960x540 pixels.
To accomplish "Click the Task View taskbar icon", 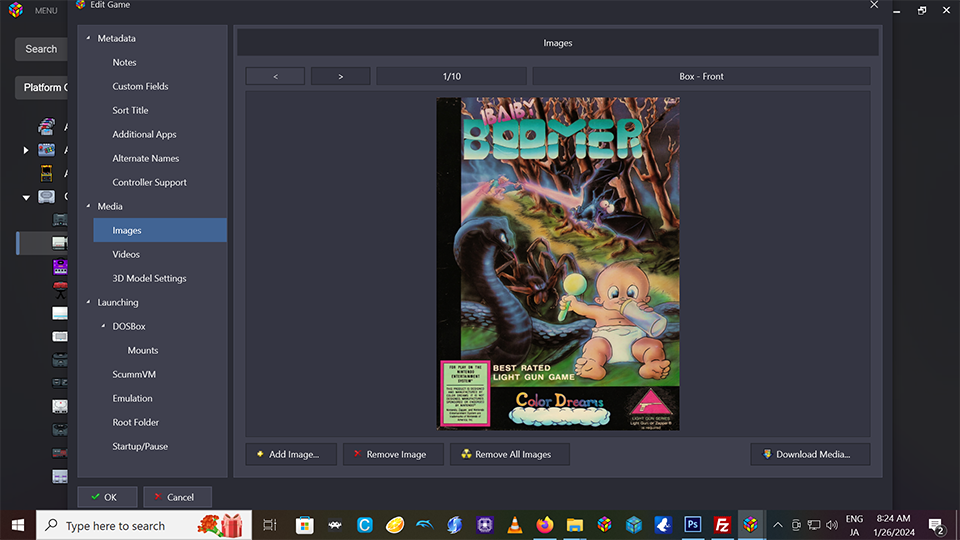I will [x=269, y=525].
